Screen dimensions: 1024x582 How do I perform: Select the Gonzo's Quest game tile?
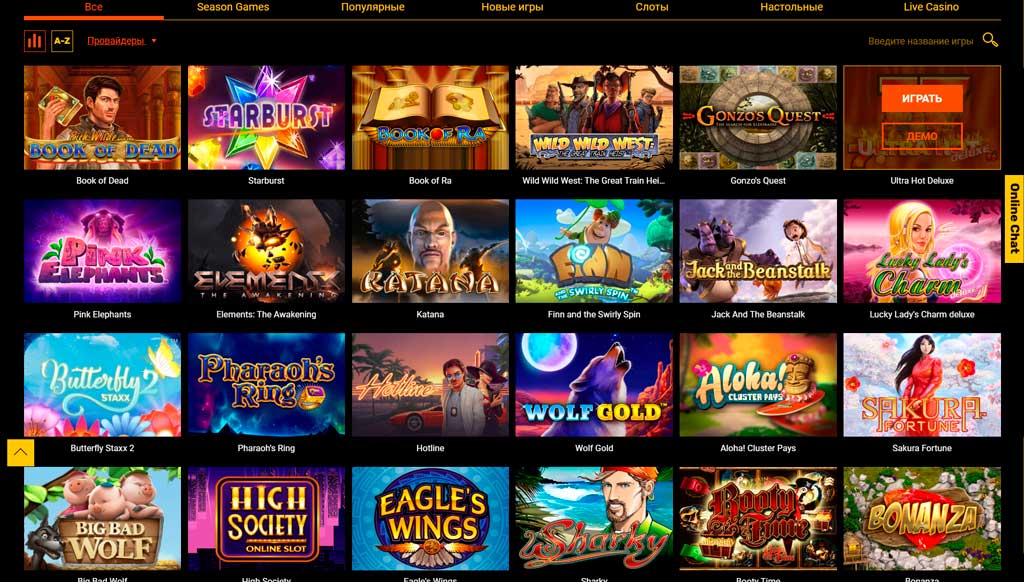[758, 118]
